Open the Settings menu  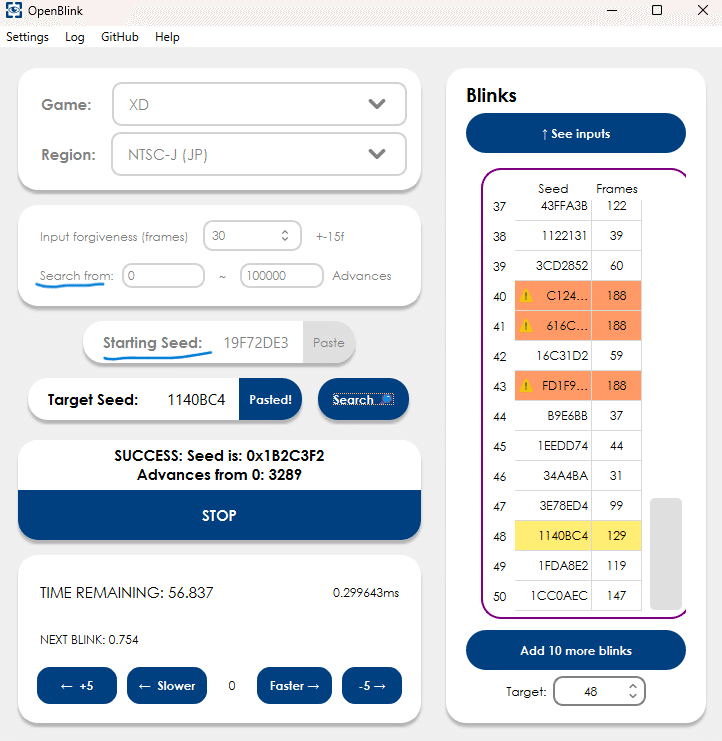[x=27, y=37]
